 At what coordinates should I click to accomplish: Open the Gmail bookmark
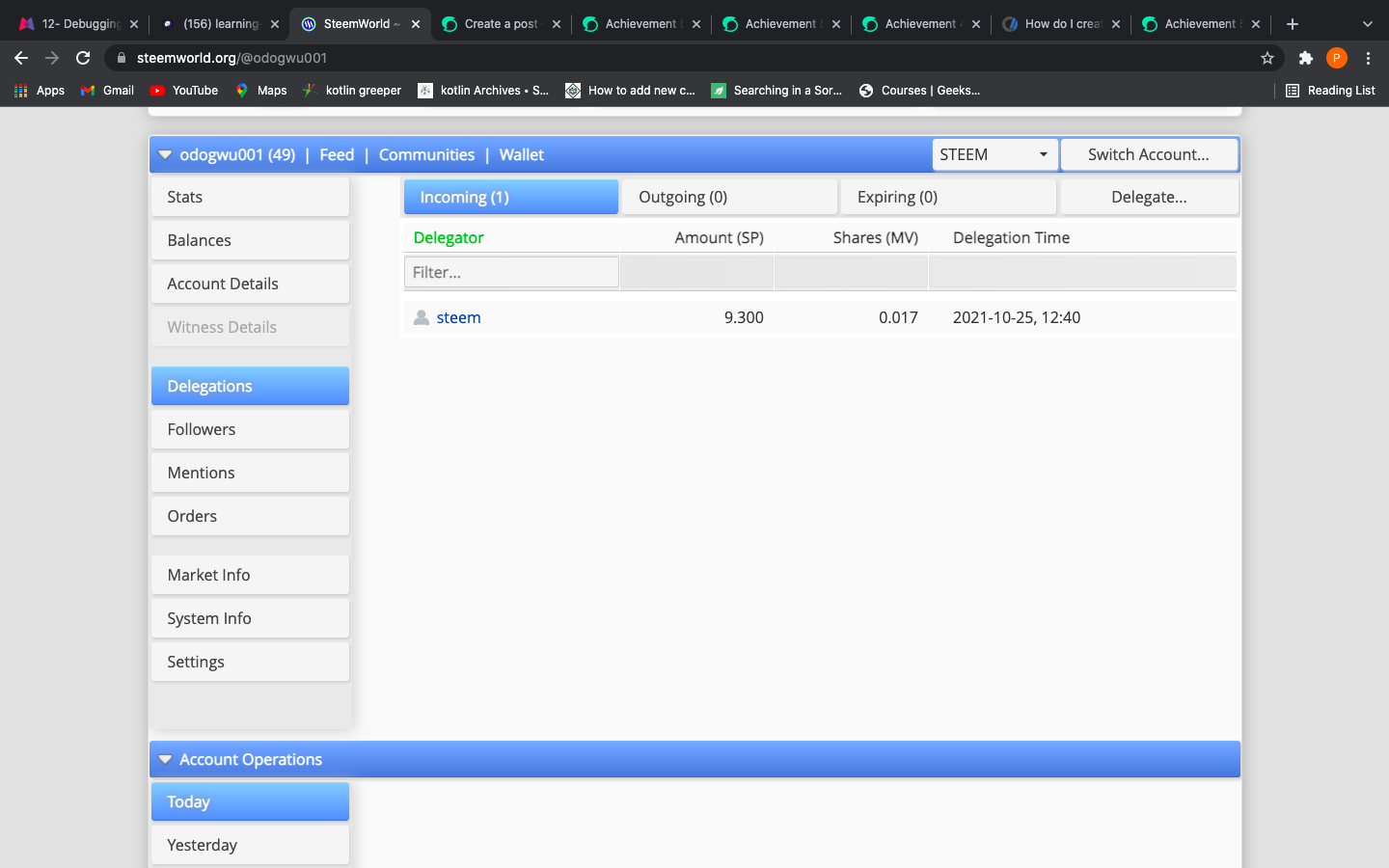point(107,91)
